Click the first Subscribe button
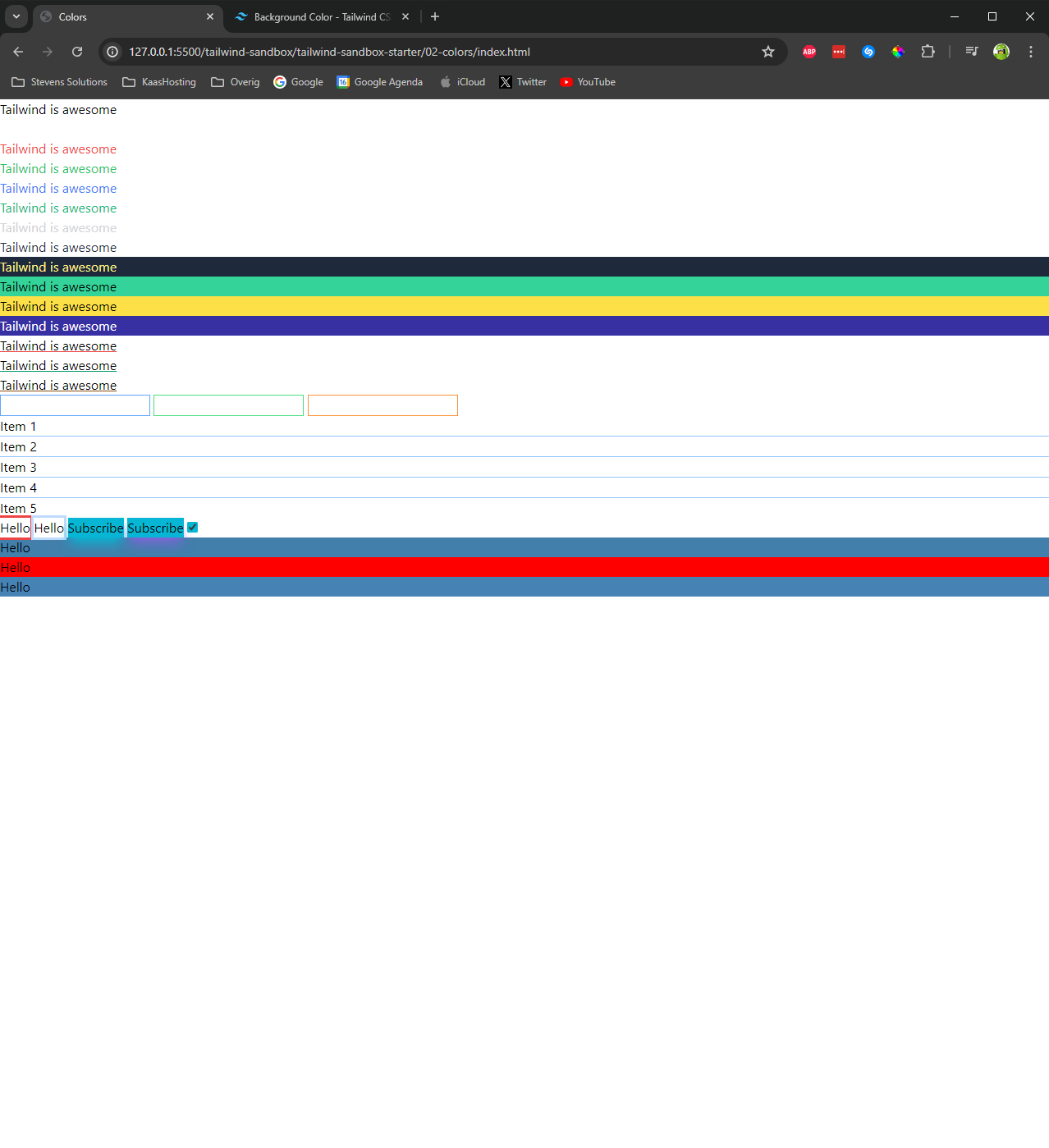Viewport: 1049px width, 1148px height. tap(95, 528)
